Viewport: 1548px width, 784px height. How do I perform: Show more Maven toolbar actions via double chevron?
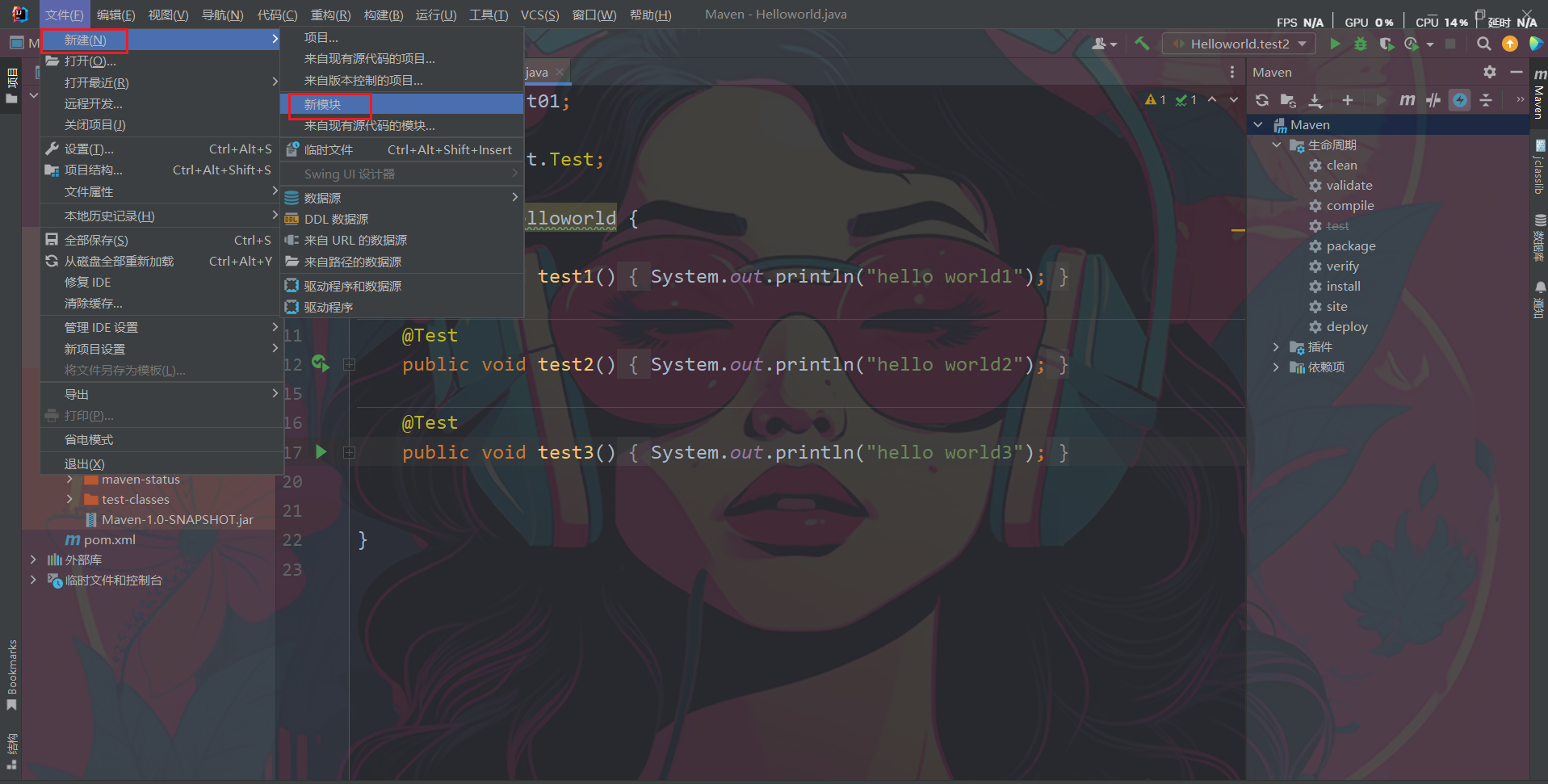1521,100
